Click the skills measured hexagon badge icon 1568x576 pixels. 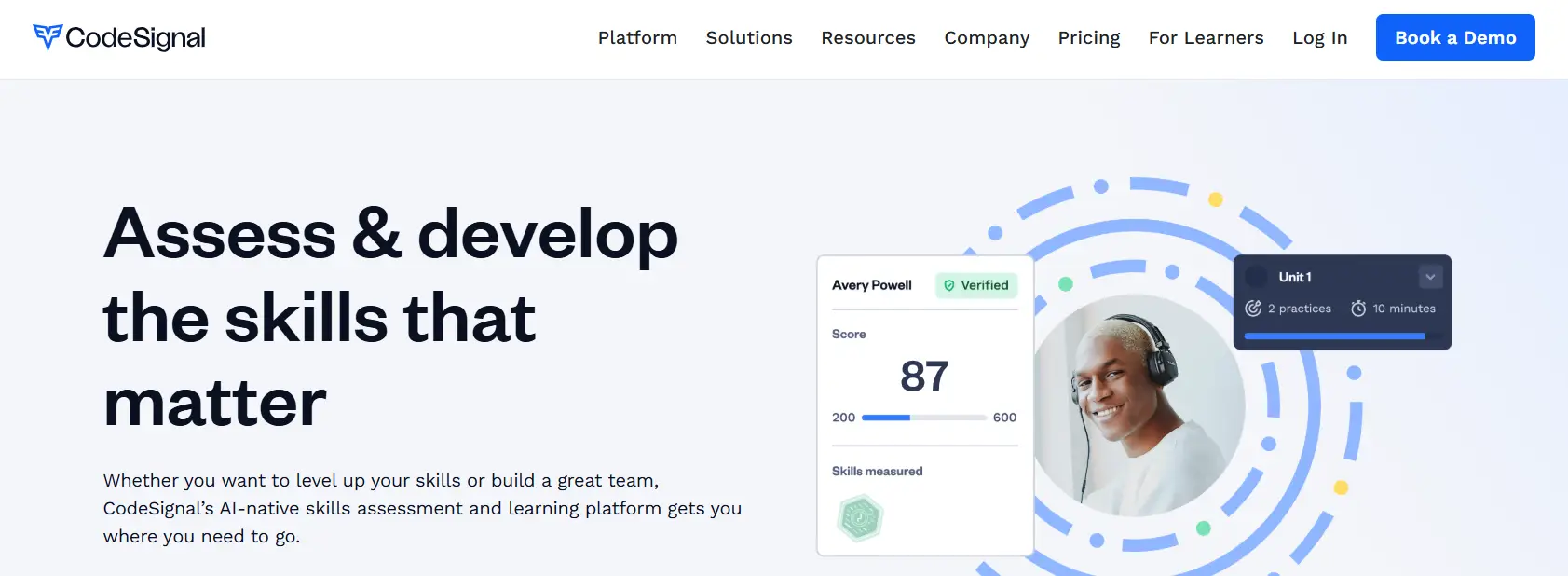pos(860,518)
